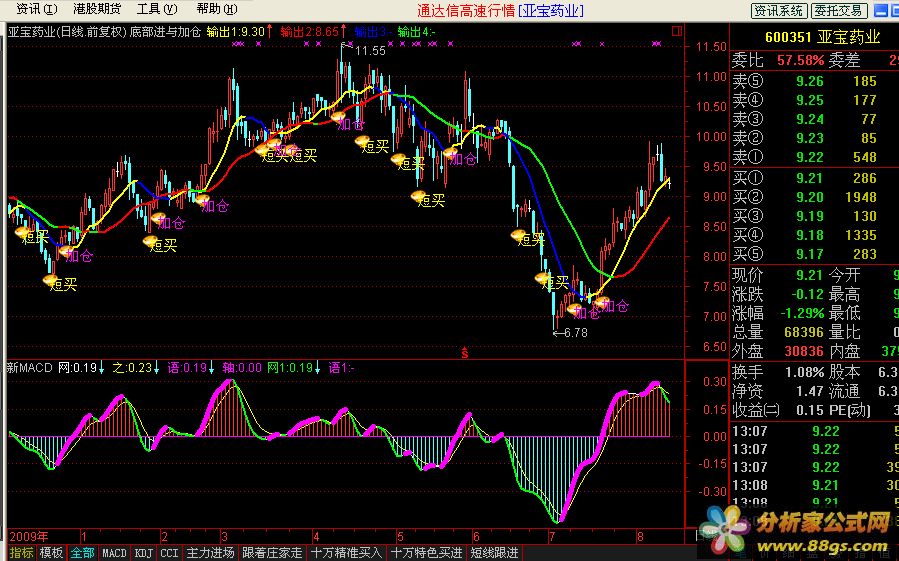
Task: Click the 买⑤ row price 9.17
Action: pos(810,254)
